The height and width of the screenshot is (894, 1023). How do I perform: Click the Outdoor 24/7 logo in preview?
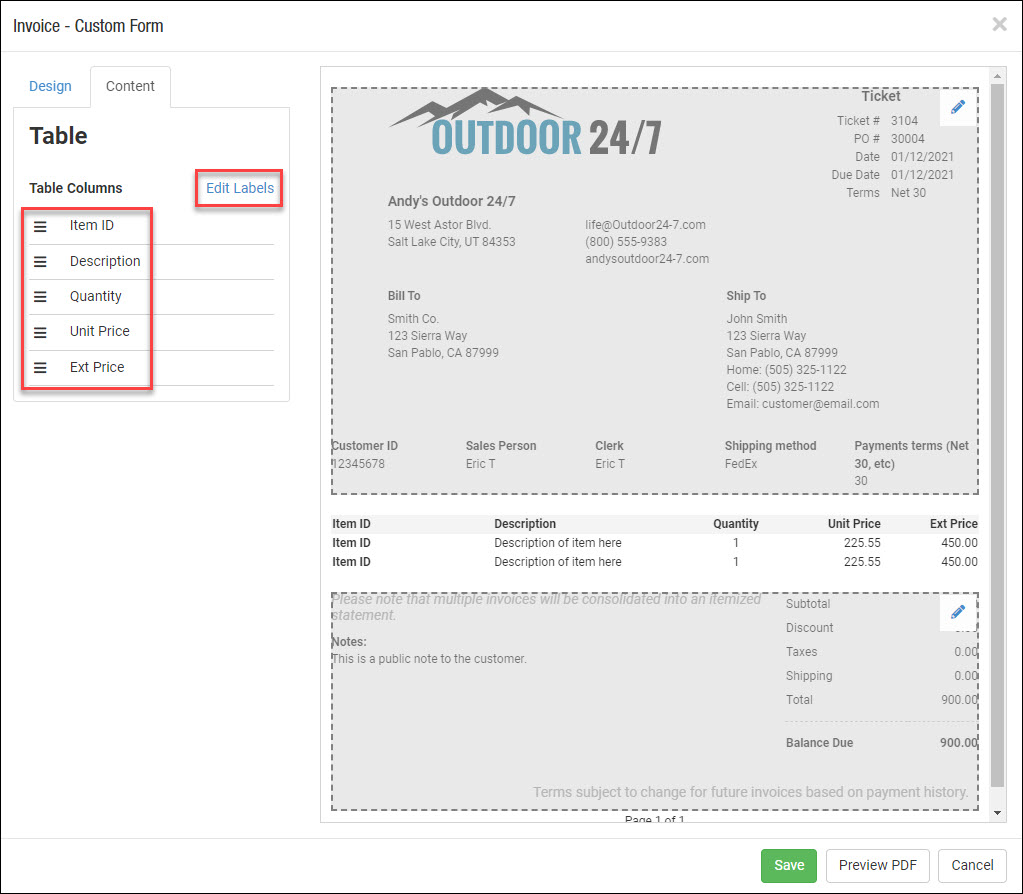[x=525, y=123]
